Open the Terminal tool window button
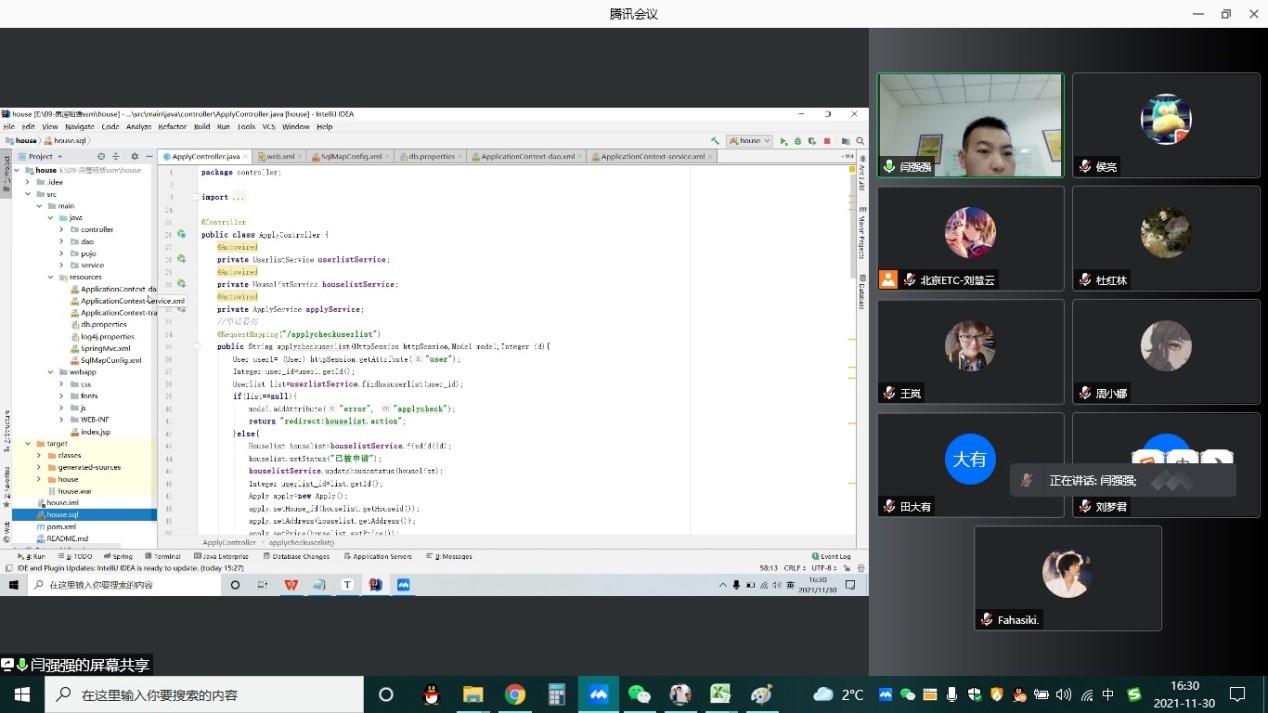Viewport: 1268px width, 713px height. [x=164, y=556]
